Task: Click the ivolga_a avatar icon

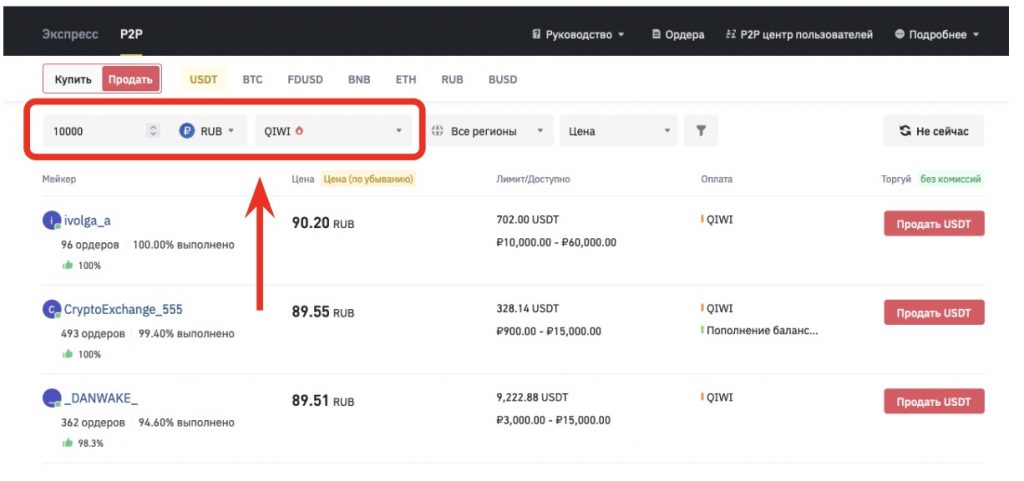Action: point(52,221)
